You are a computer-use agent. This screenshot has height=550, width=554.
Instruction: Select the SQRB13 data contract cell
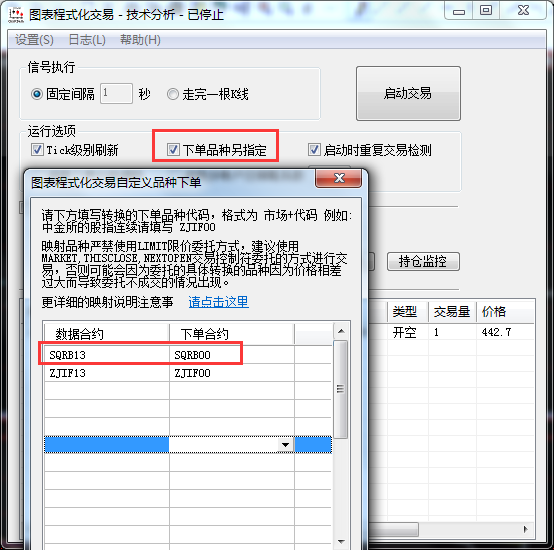click(x=106, y=355)
